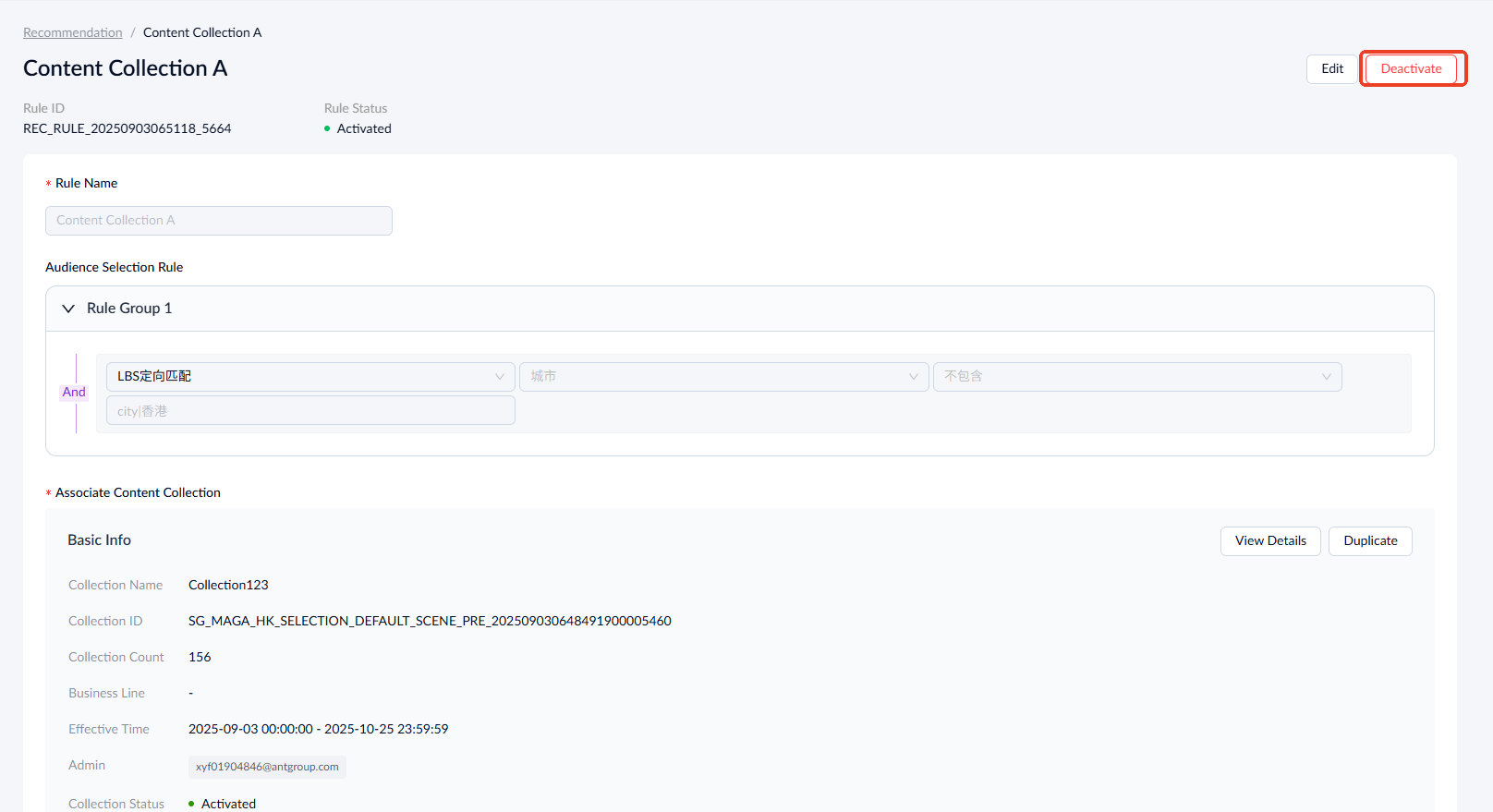The width and height of the screenshot is (1493, 812).
Task: Click the arrow icon of the 不包含 selector
Action: click(x=1326, y=377)
